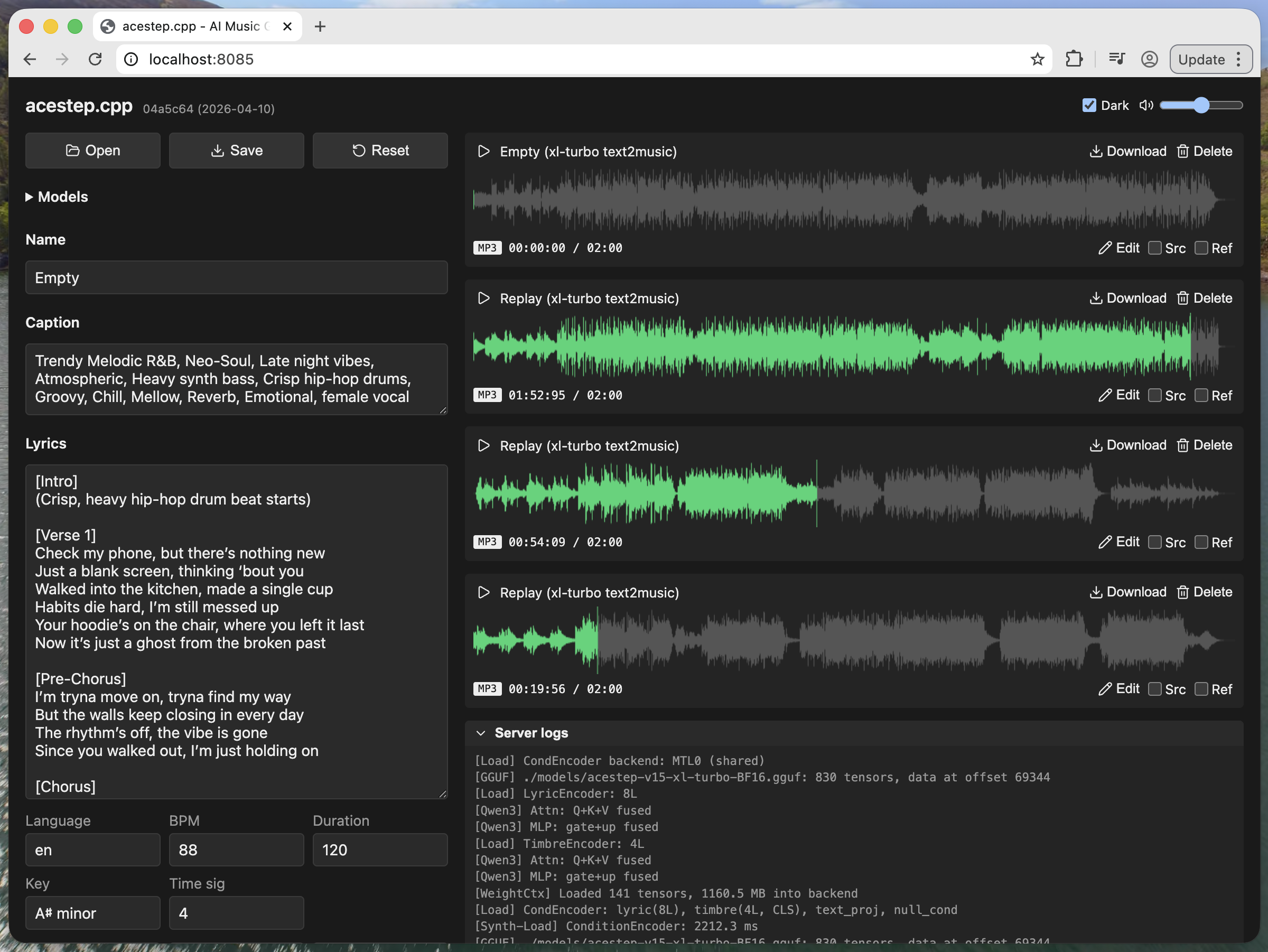This screenshot has height=952, width=1268.
Task: Reload the page with refresh icon
Action: pyautogui.click(x=95, y=59)
